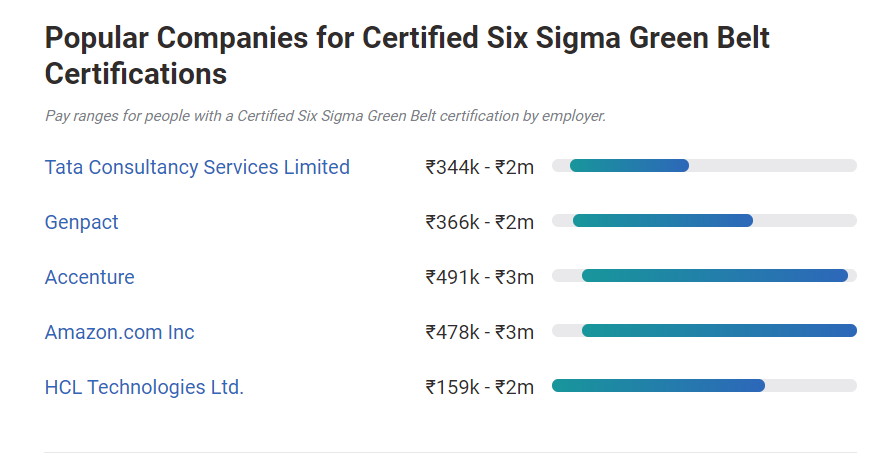Click the Popular Companies section heading
The image size is (874, 461).
click(x=407, y=55)
